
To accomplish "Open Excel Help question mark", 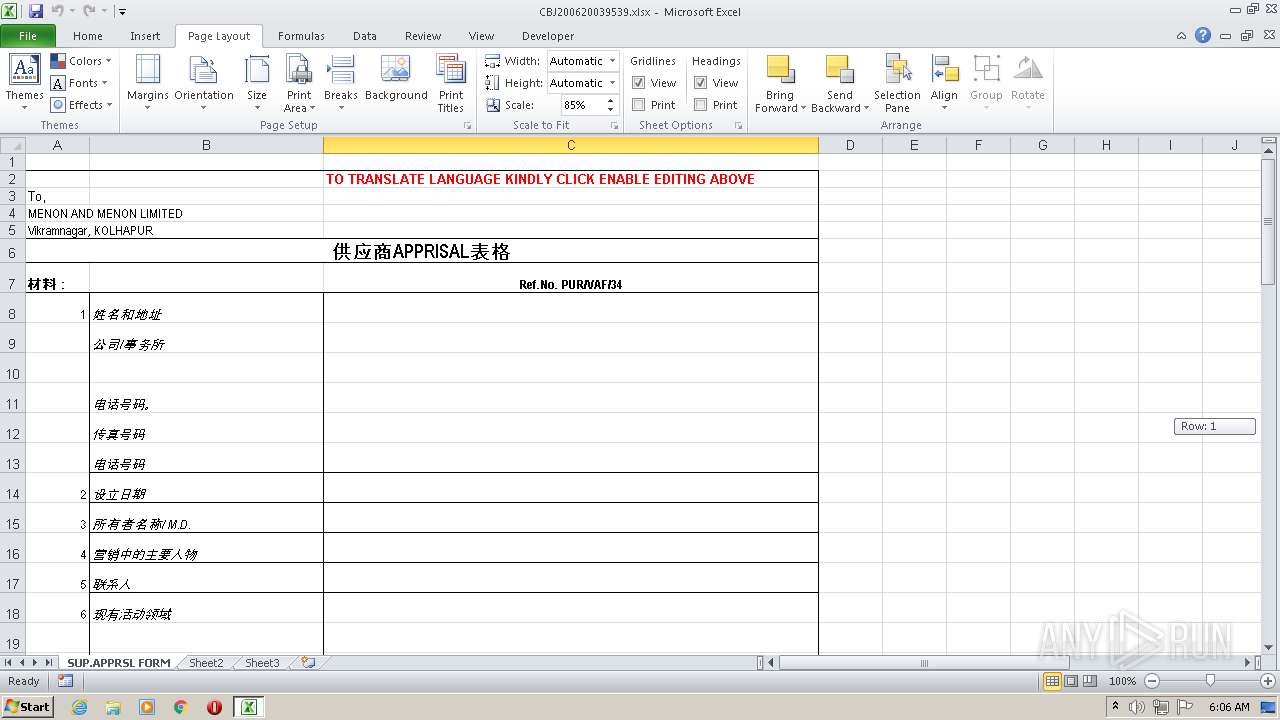I will click(1203, 35).
